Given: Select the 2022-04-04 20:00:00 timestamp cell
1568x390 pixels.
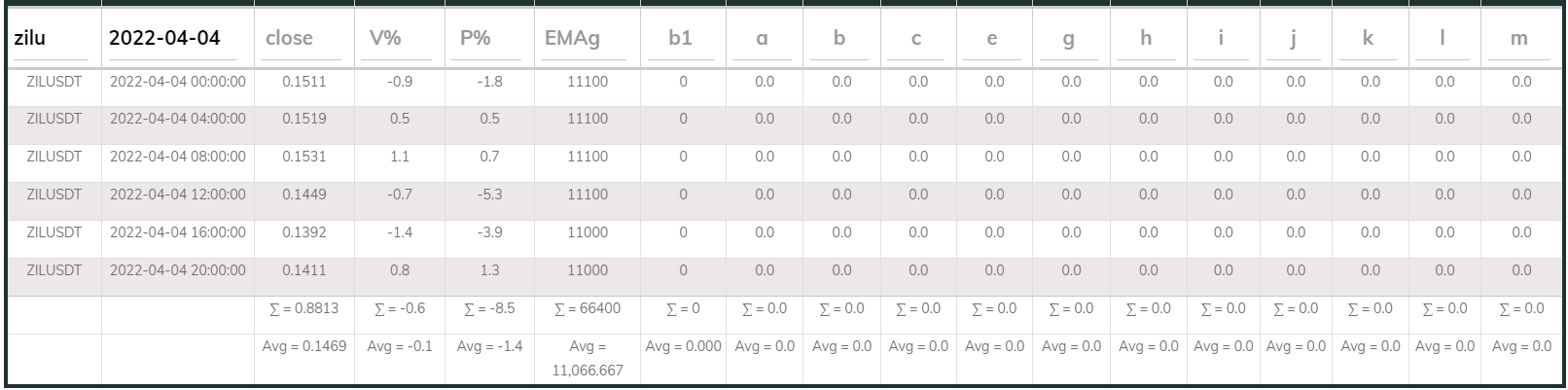Looking at the screenshot, I should pyautogui.click(x=178, y=270).
